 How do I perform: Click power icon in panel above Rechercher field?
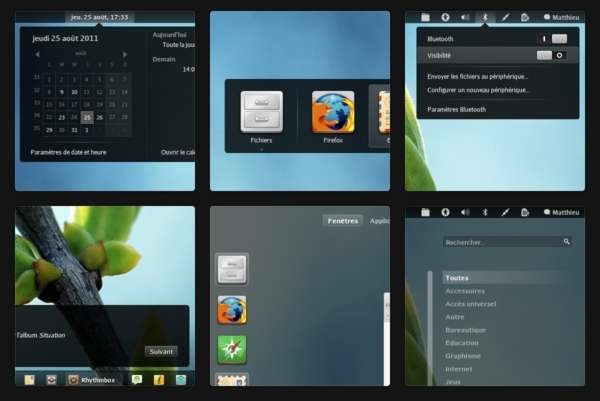(x=525, y=212)
